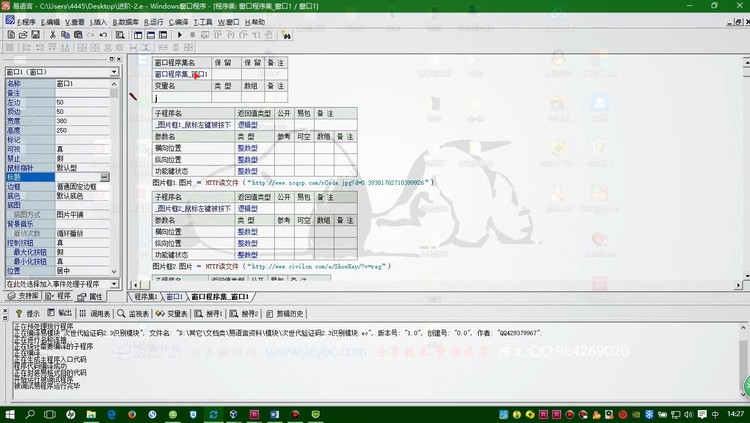Click the Run (play) toolbar icon
The image size is (750, 423).
[179, 34]
